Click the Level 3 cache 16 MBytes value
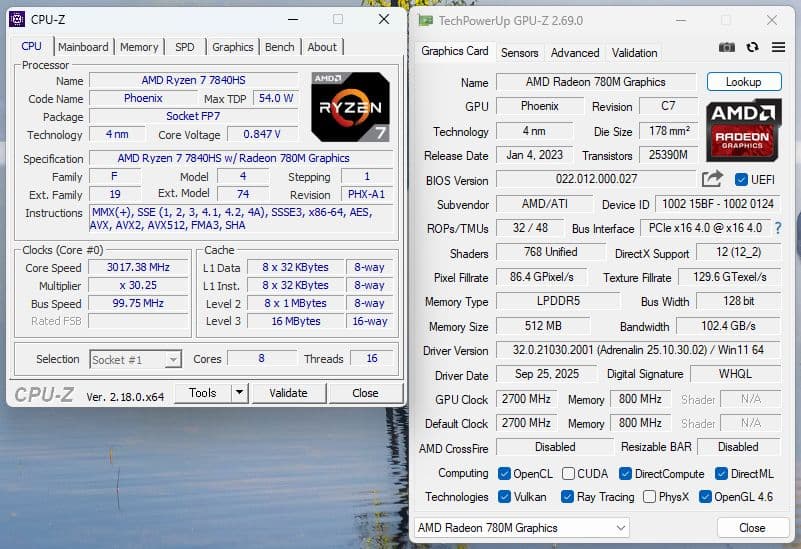The image size is (801, 549). click(x=296, y=321)
